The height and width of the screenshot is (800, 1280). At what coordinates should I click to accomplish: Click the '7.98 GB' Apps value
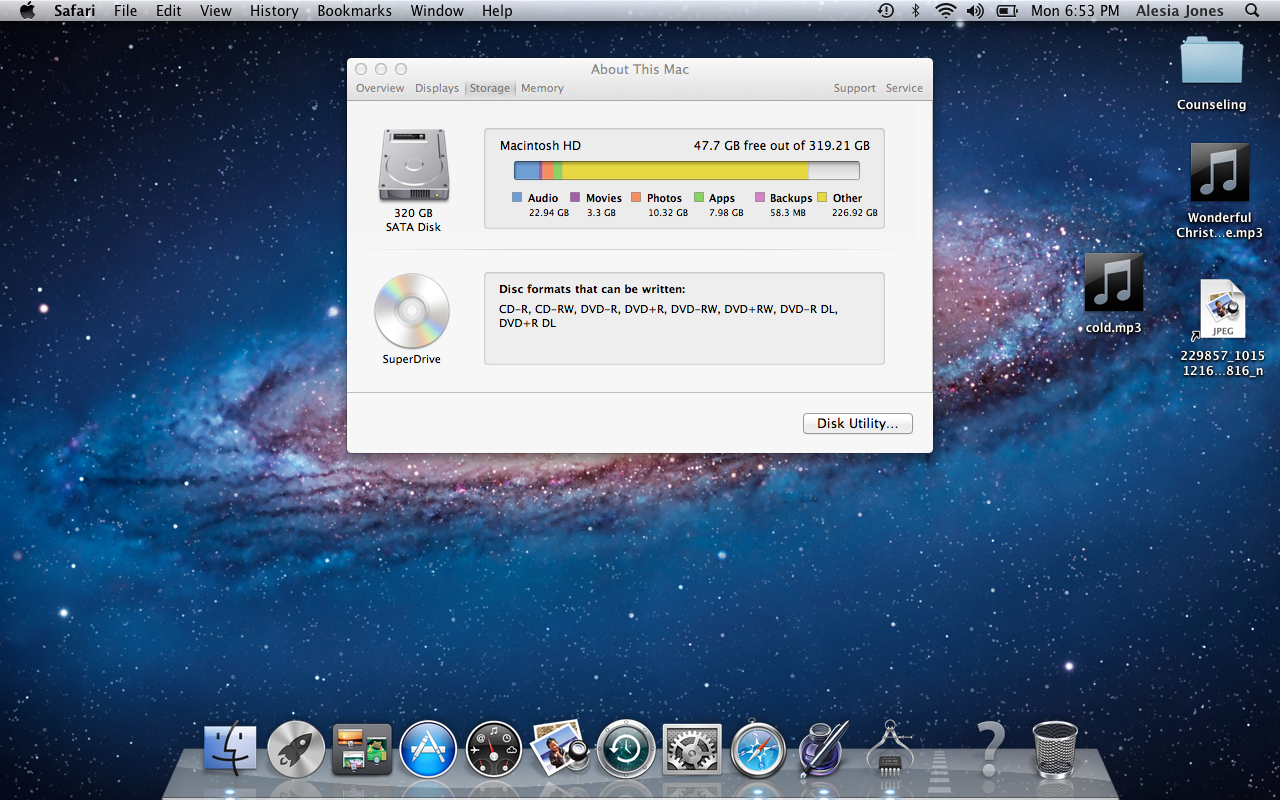(726, 213)
